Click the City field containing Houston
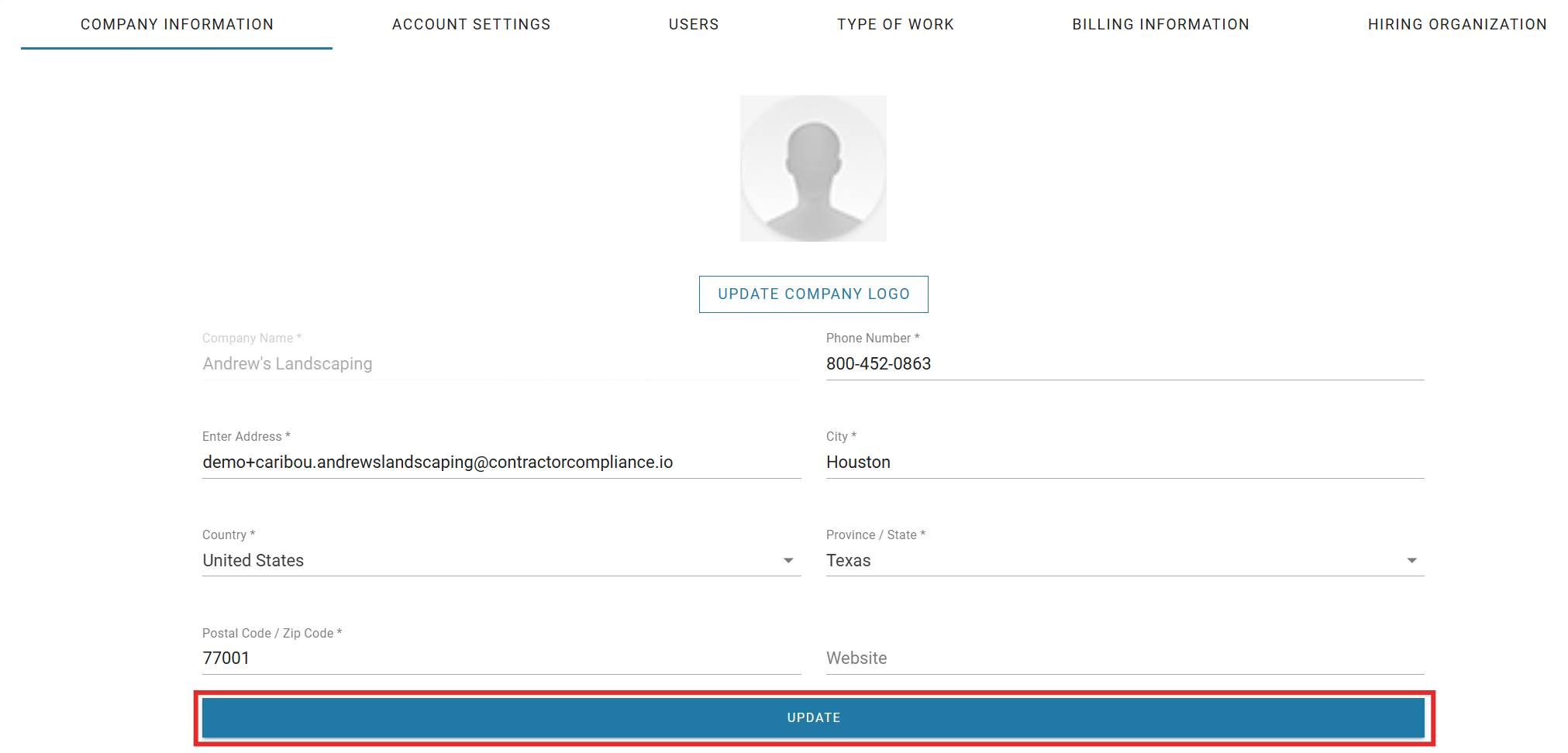The image size is (1568, 753). point(1124,462)
